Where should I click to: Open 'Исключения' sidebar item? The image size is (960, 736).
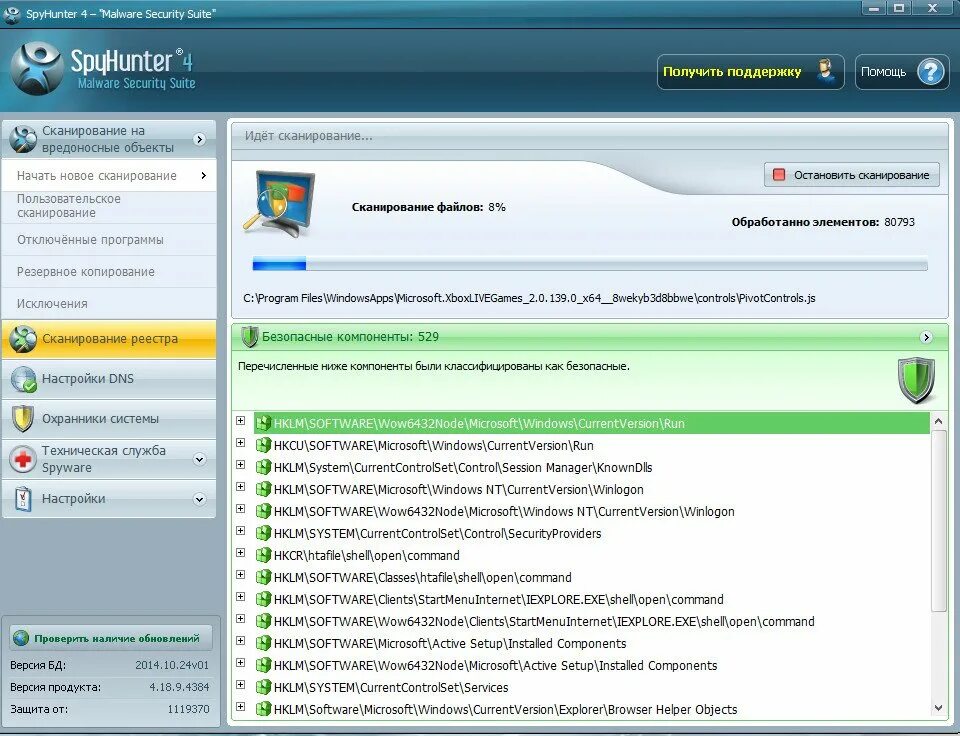pyautogui.click(x=109, y=303)
